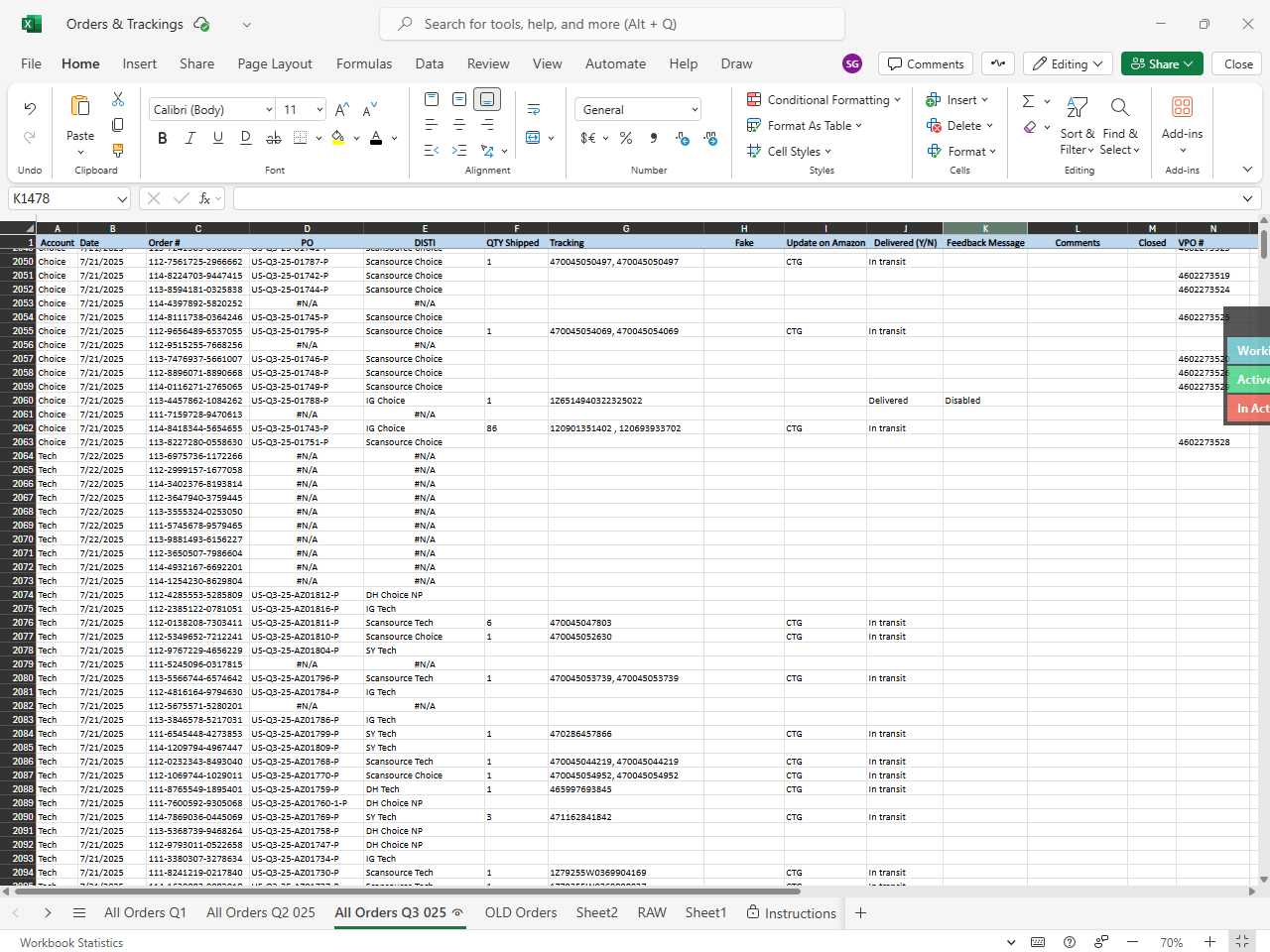
Task: Copy selection with the Copy icon
Action: tap(118, 125)
